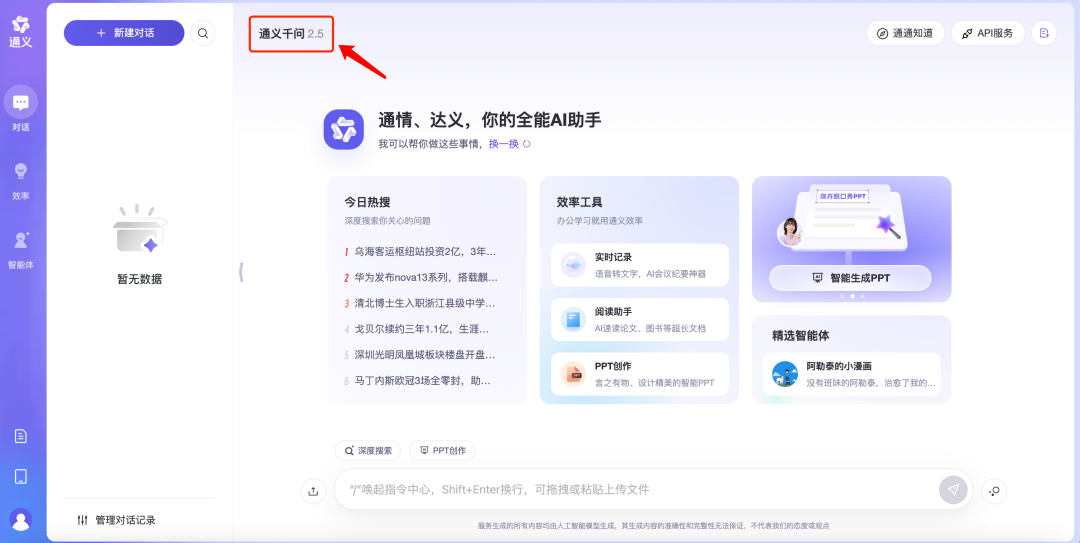This screenshot has width=1080, height=543.
Task: Open hot search 华为发布nova13系列
Action: pos(420,278)
